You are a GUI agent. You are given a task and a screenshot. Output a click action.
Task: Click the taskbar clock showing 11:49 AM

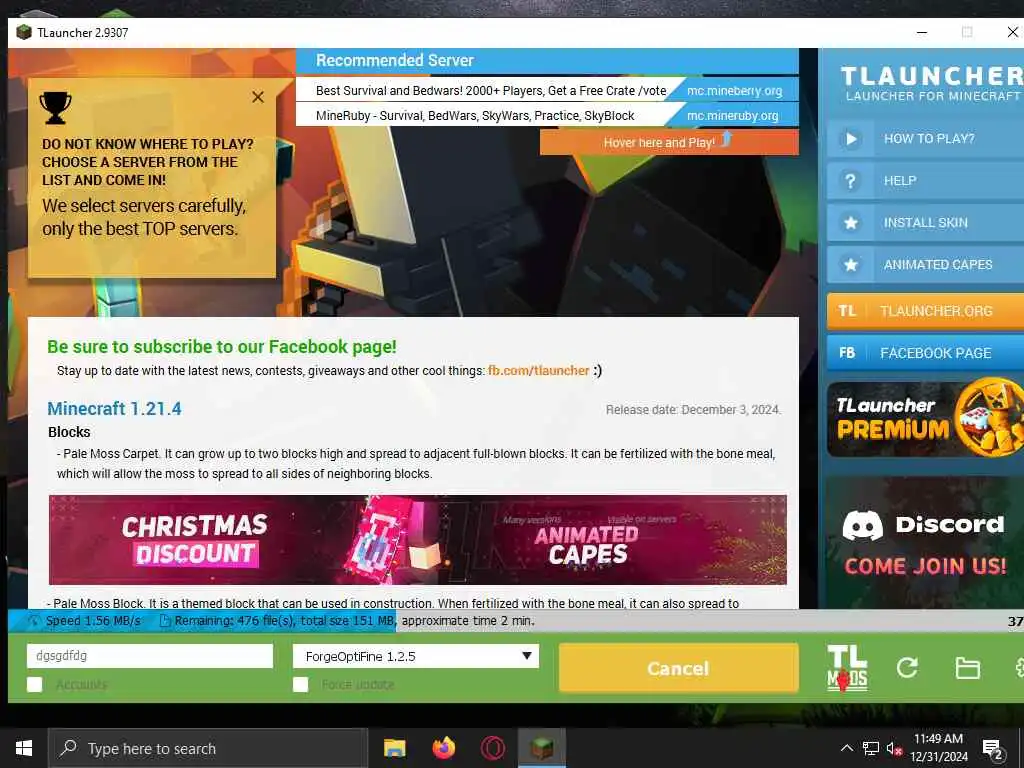[x=938, y=748]
